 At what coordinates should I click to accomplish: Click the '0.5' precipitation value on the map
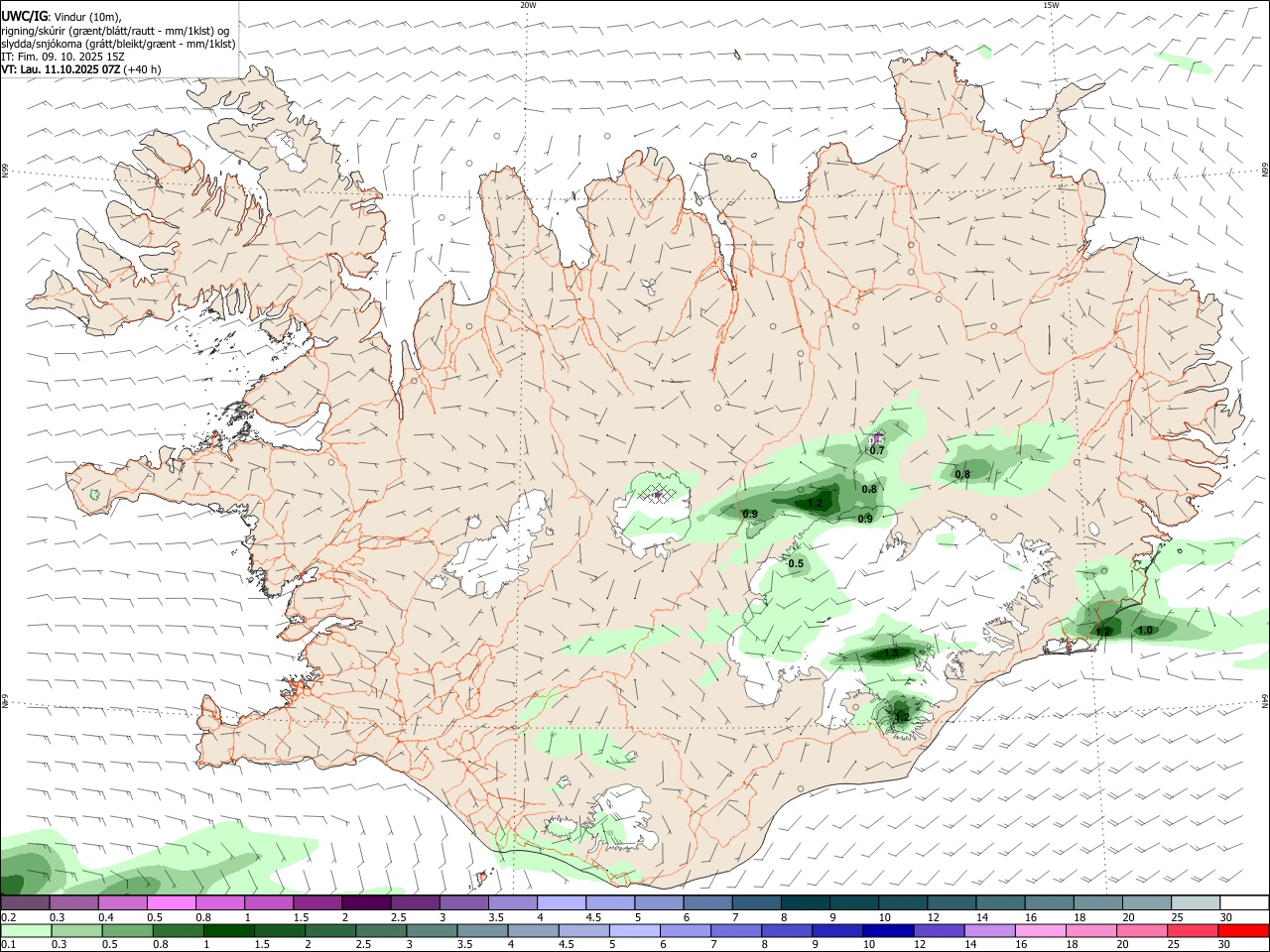796,563
